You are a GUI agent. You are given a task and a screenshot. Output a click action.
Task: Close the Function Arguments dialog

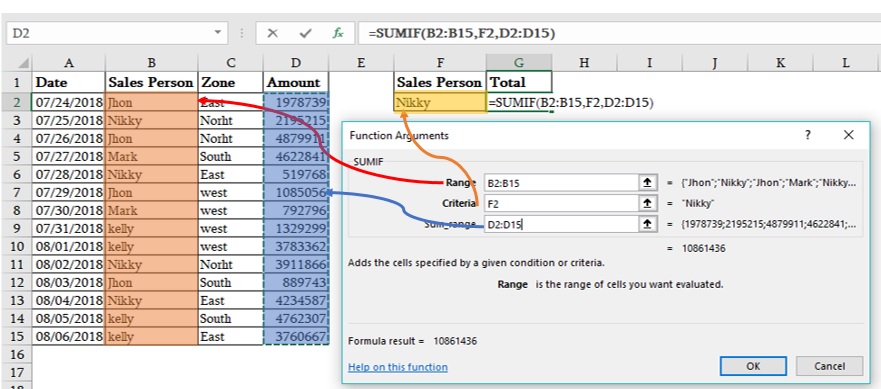click(848, 135)
